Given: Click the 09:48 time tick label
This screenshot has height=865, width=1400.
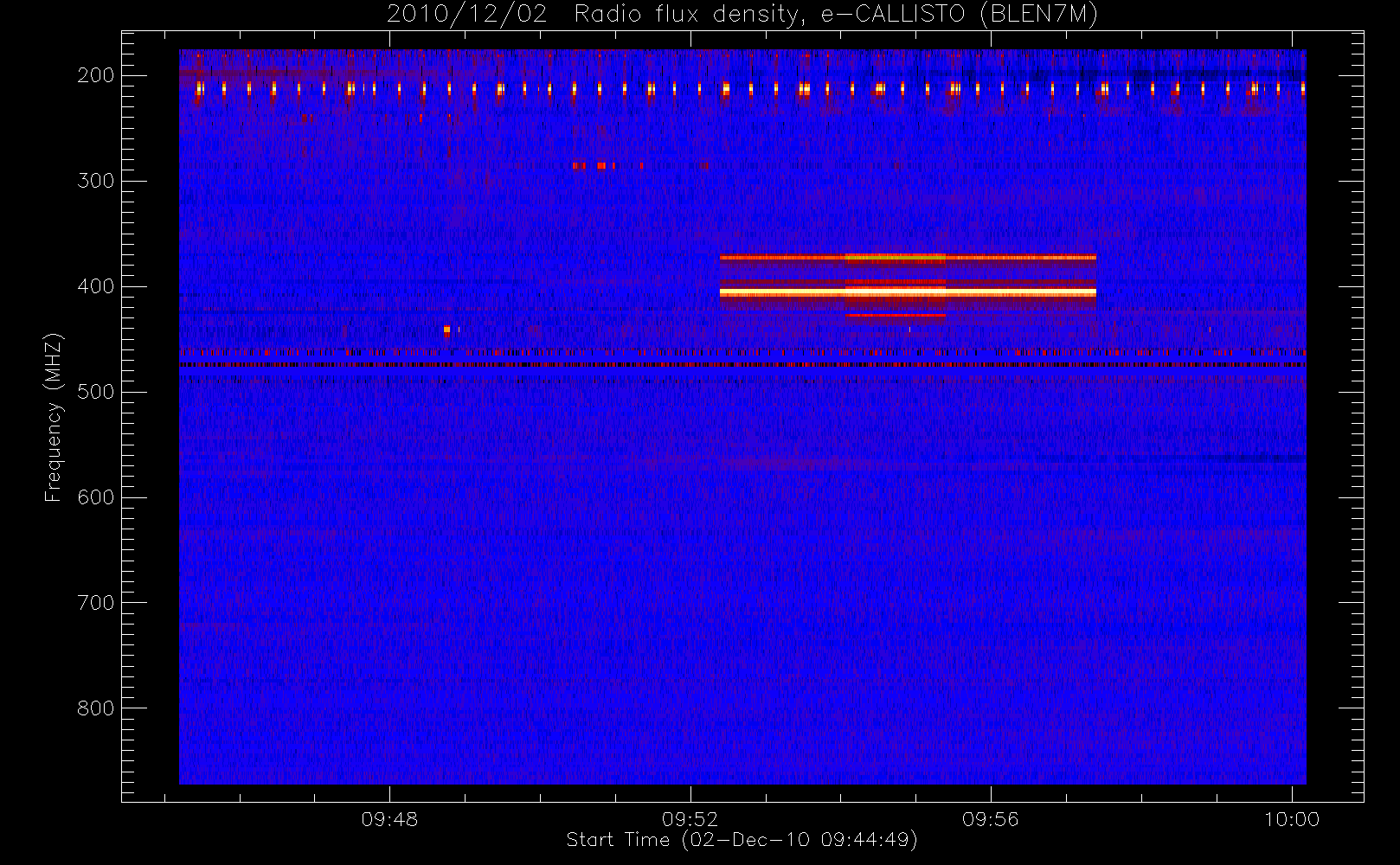Looking at the screenshot, I should (389, 818).
